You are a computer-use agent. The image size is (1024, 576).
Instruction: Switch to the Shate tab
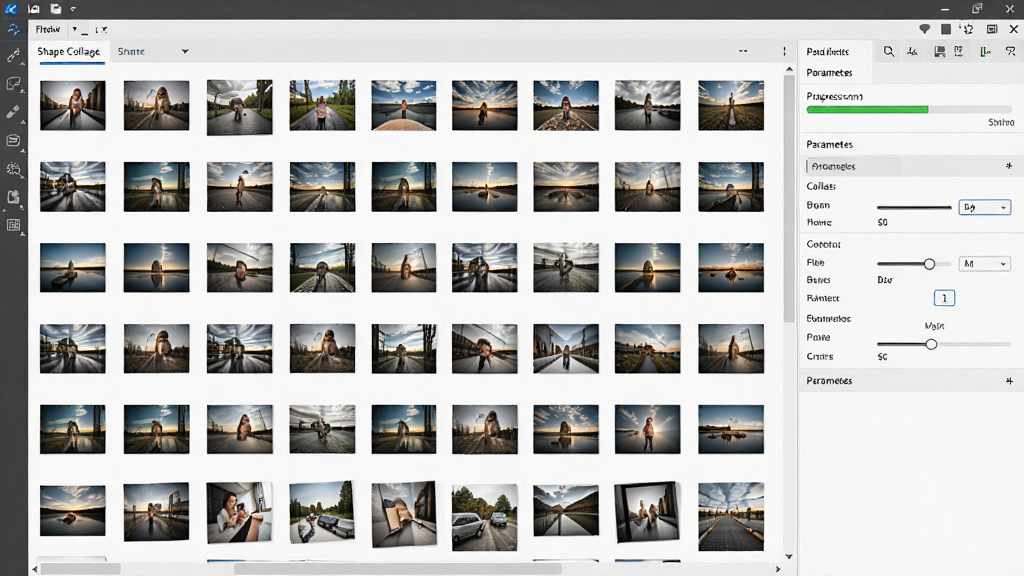click(x=131, y=52)
